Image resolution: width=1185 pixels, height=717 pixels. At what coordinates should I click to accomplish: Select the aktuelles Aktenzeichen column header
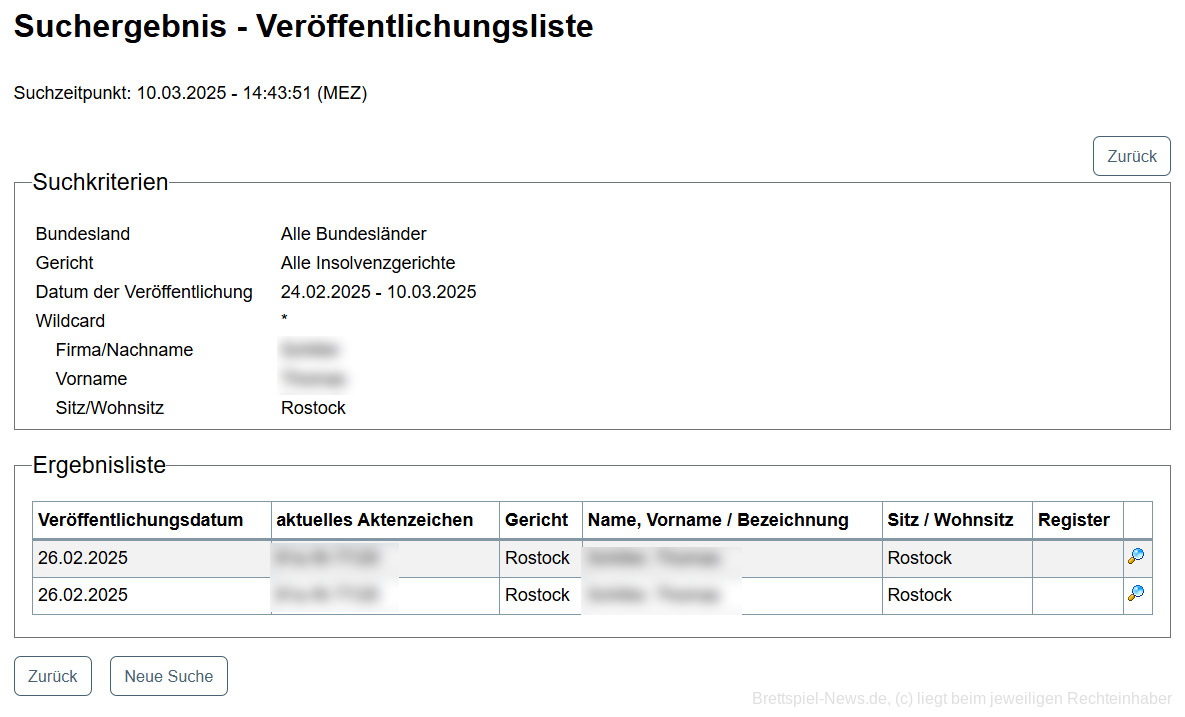(x=374, y=520)
